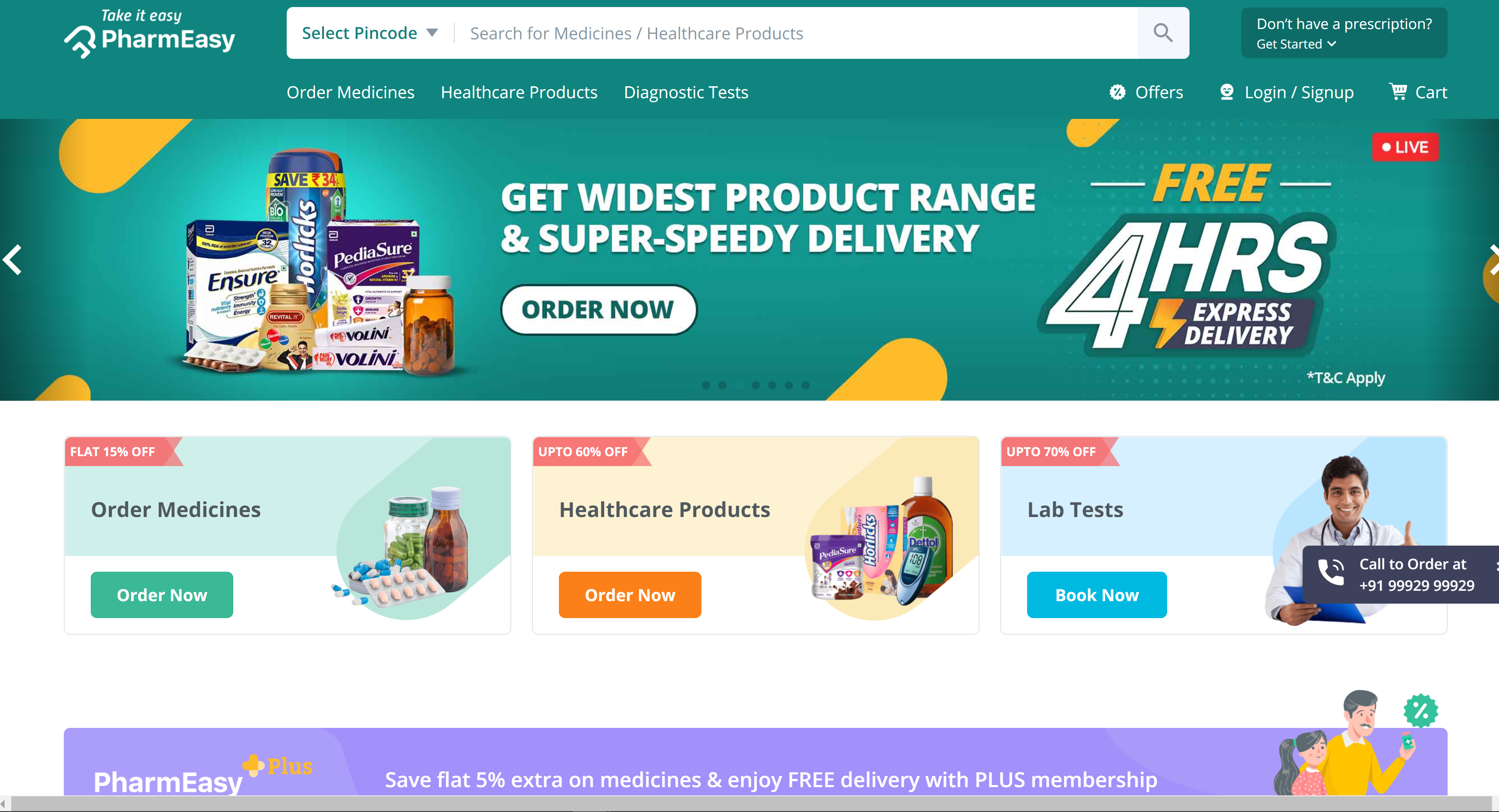1499x812 pixels.
Task: Select the last carousel dot indicator
Action: pos(805,385)
